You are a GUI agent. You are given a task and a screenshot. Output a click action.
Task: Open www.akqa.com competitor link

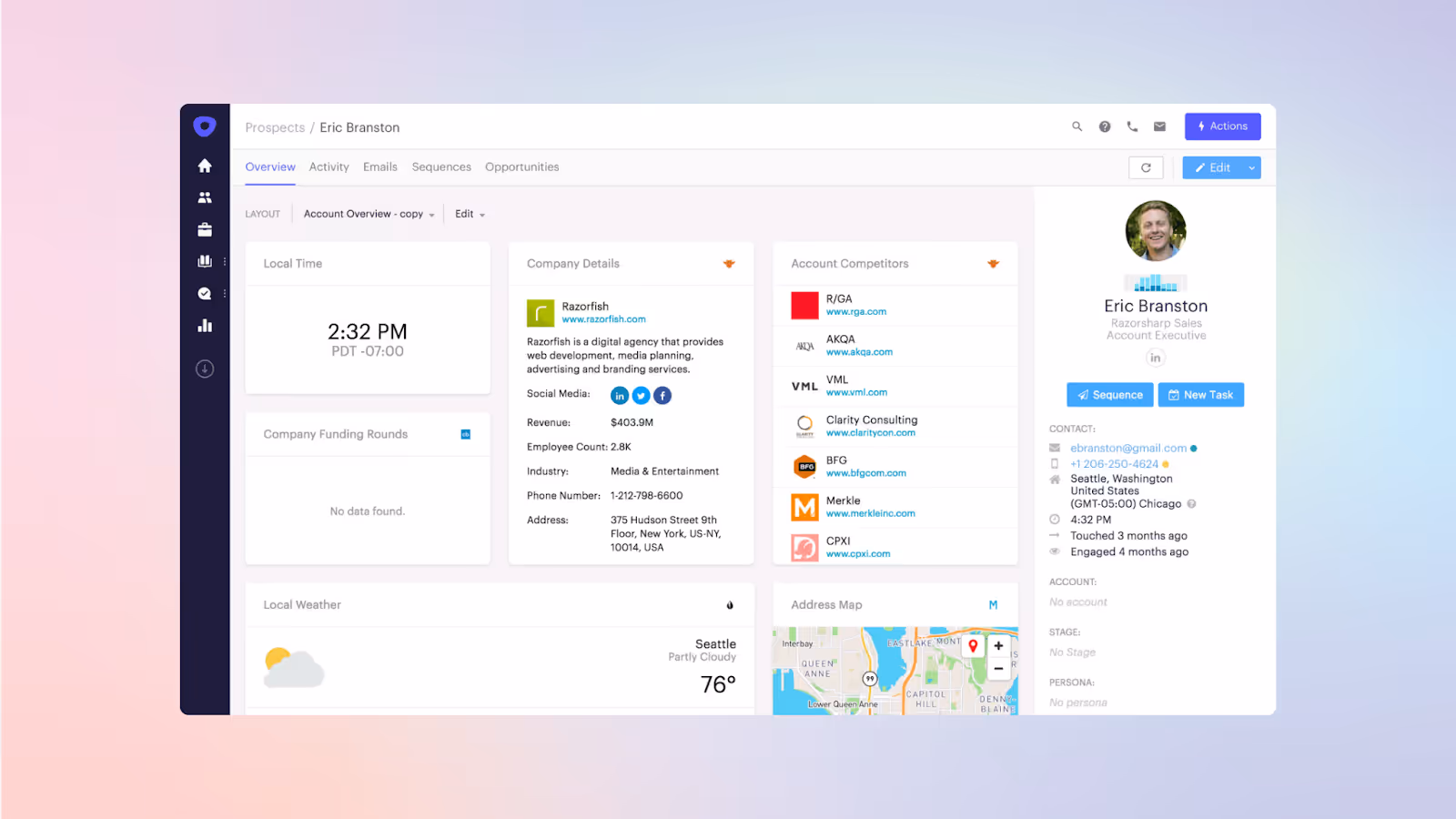click(859, 352)
